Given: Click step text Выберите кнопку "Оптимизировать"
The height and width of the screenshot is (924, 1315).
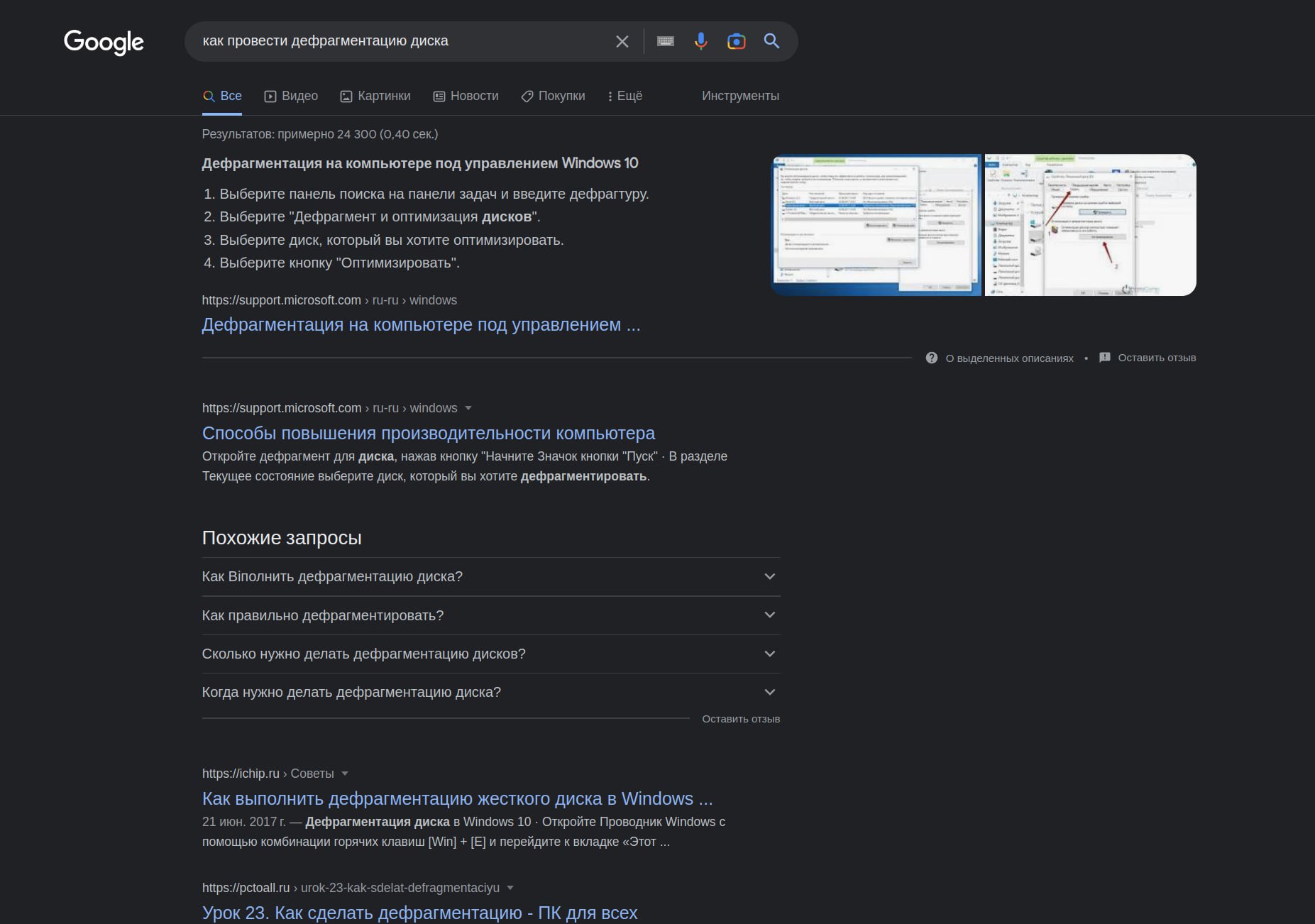Looking at the screenshot, I should click(x=340, y=263).
